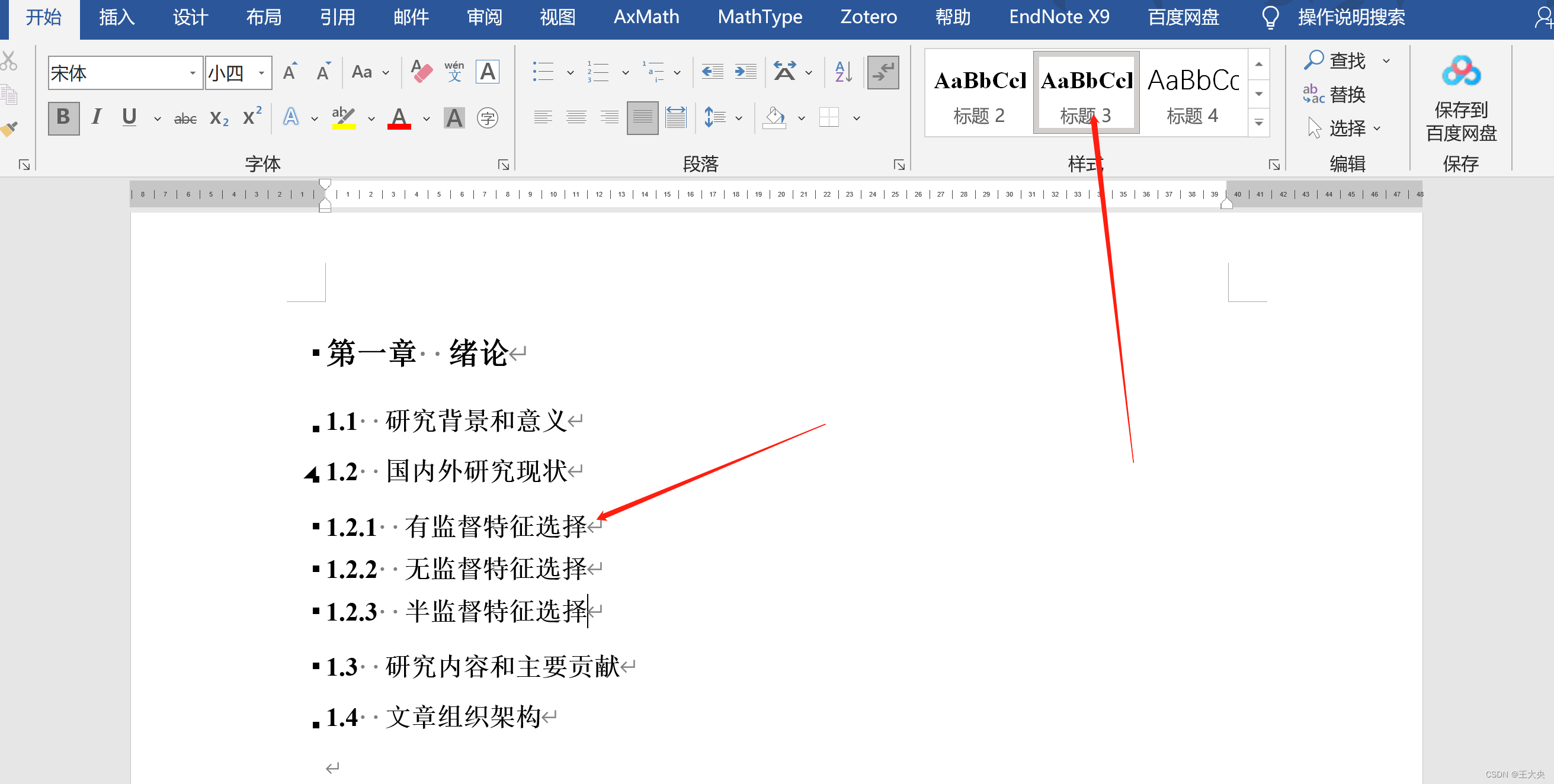This screenshot has width=1554, height=784.
Task: Click the shading paint bucket icon
Action: tap(774, 117)
